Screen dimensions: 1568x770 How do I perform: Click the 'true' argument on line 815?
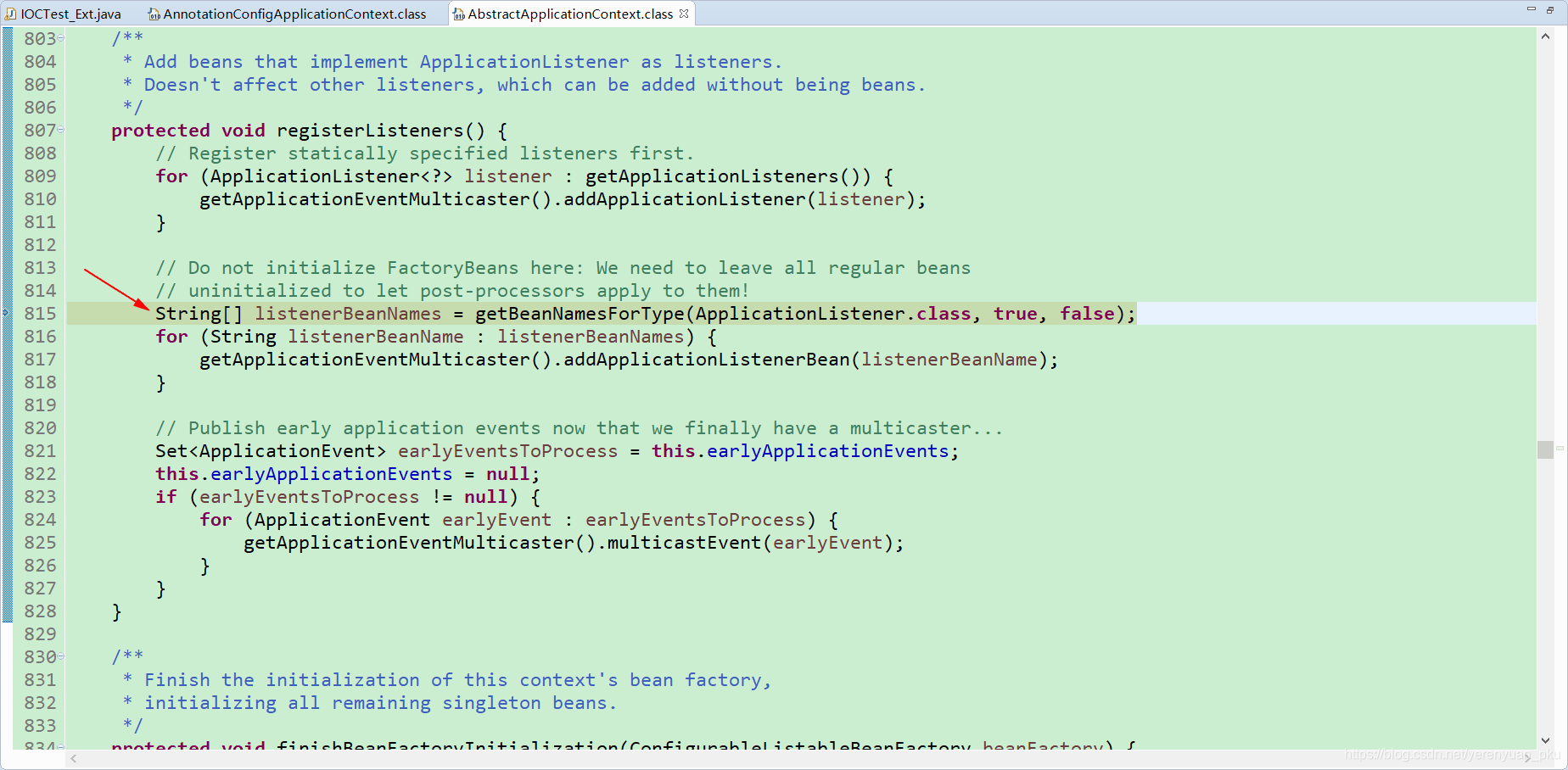pos(1015,314)
